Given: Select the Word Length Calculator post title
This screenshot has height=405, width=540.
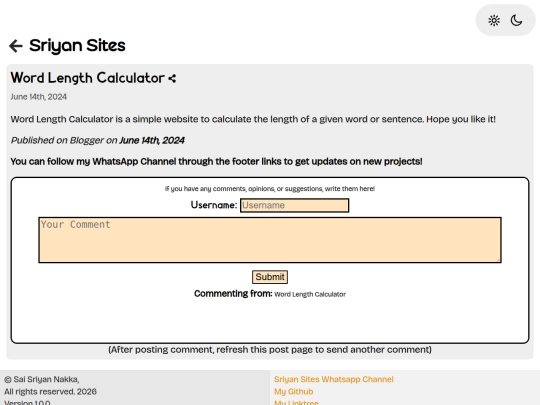Looking at the screenshot, I should [87, 78].
